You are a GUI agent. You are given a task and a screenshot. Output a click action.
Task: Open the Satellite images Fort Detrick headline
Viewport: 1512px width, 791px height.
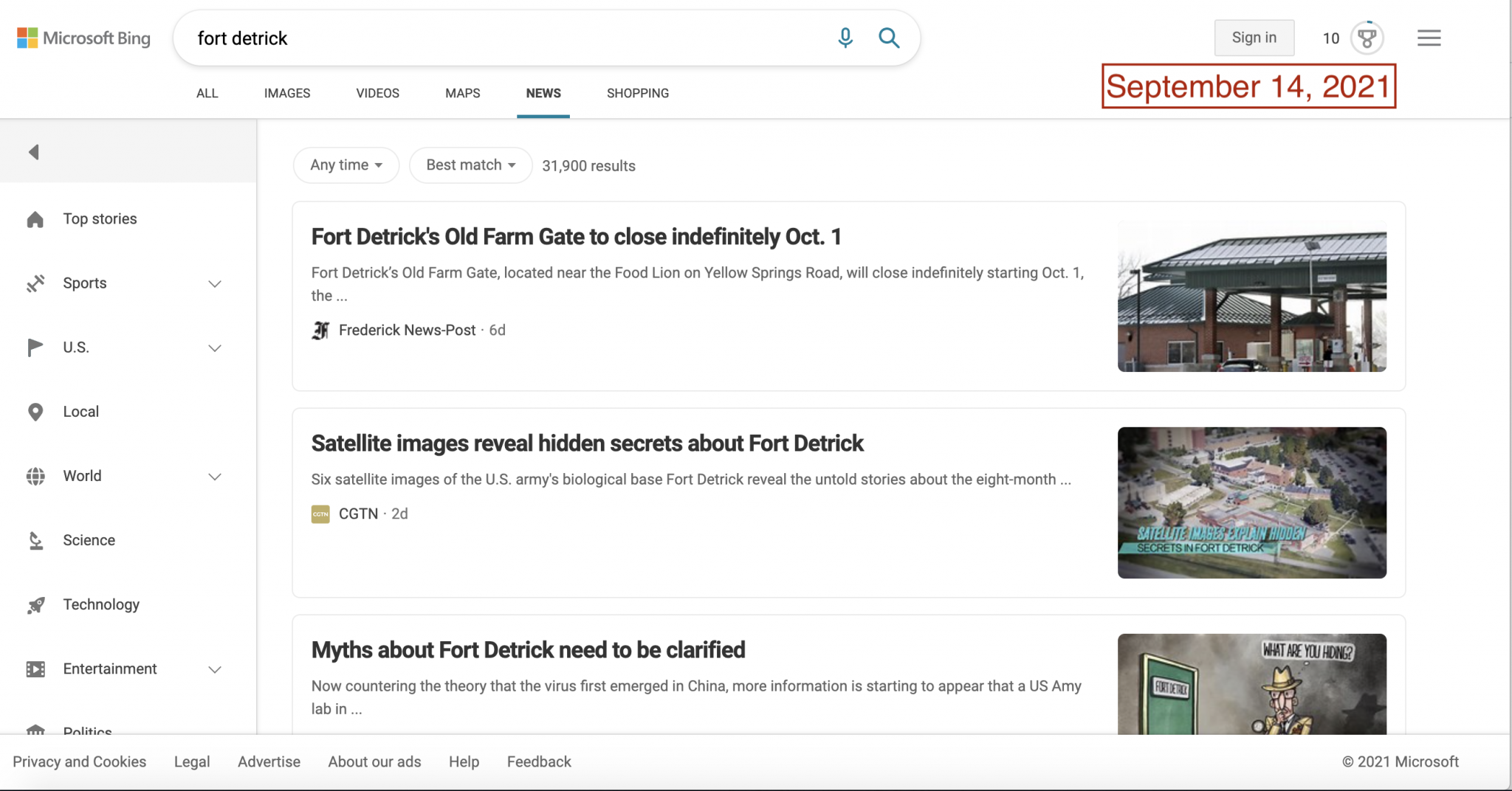tap(587, 443)
